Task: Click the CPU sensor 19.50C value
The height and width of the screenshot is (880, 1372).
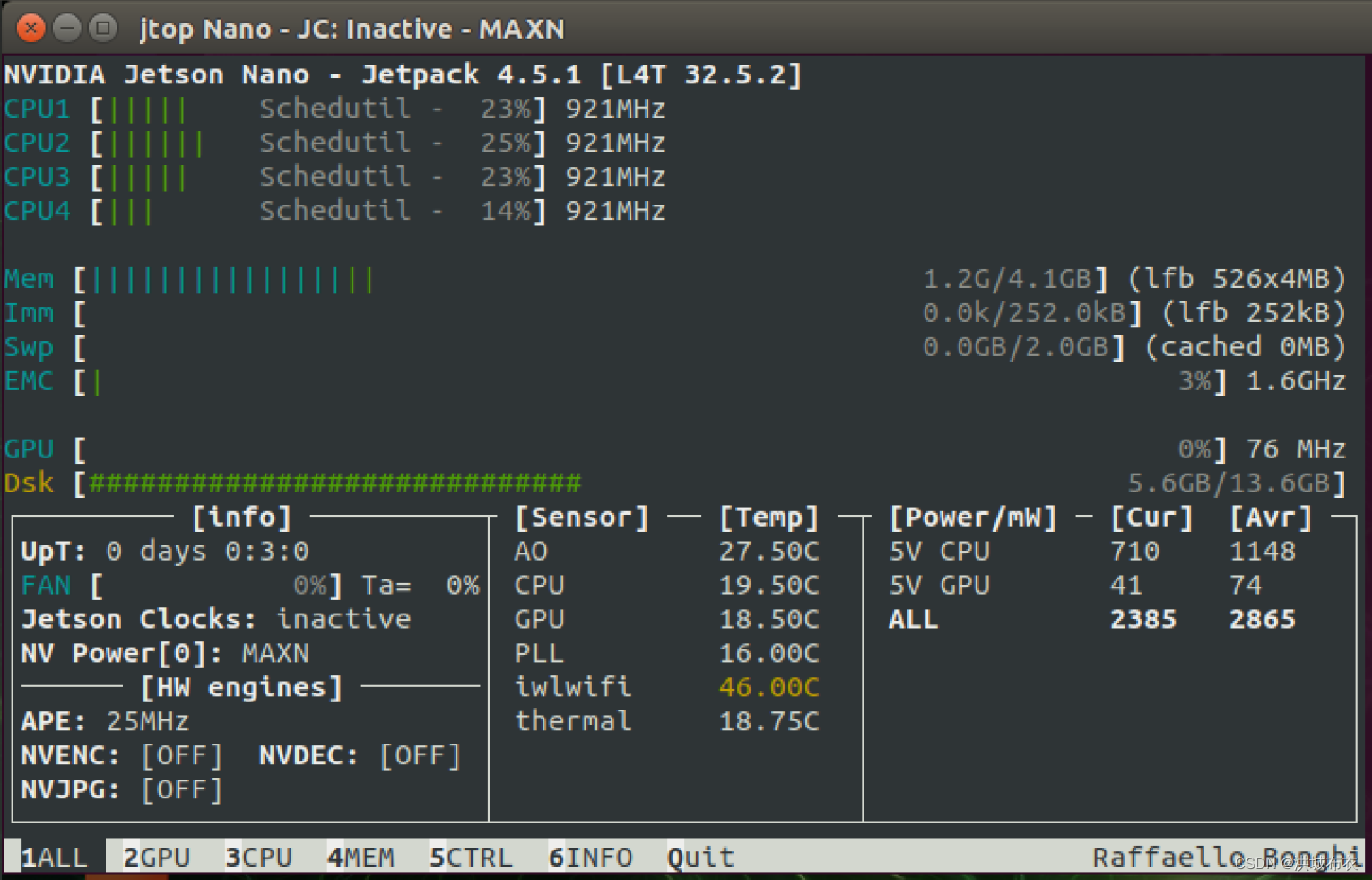Action: [x=769, y=585]
